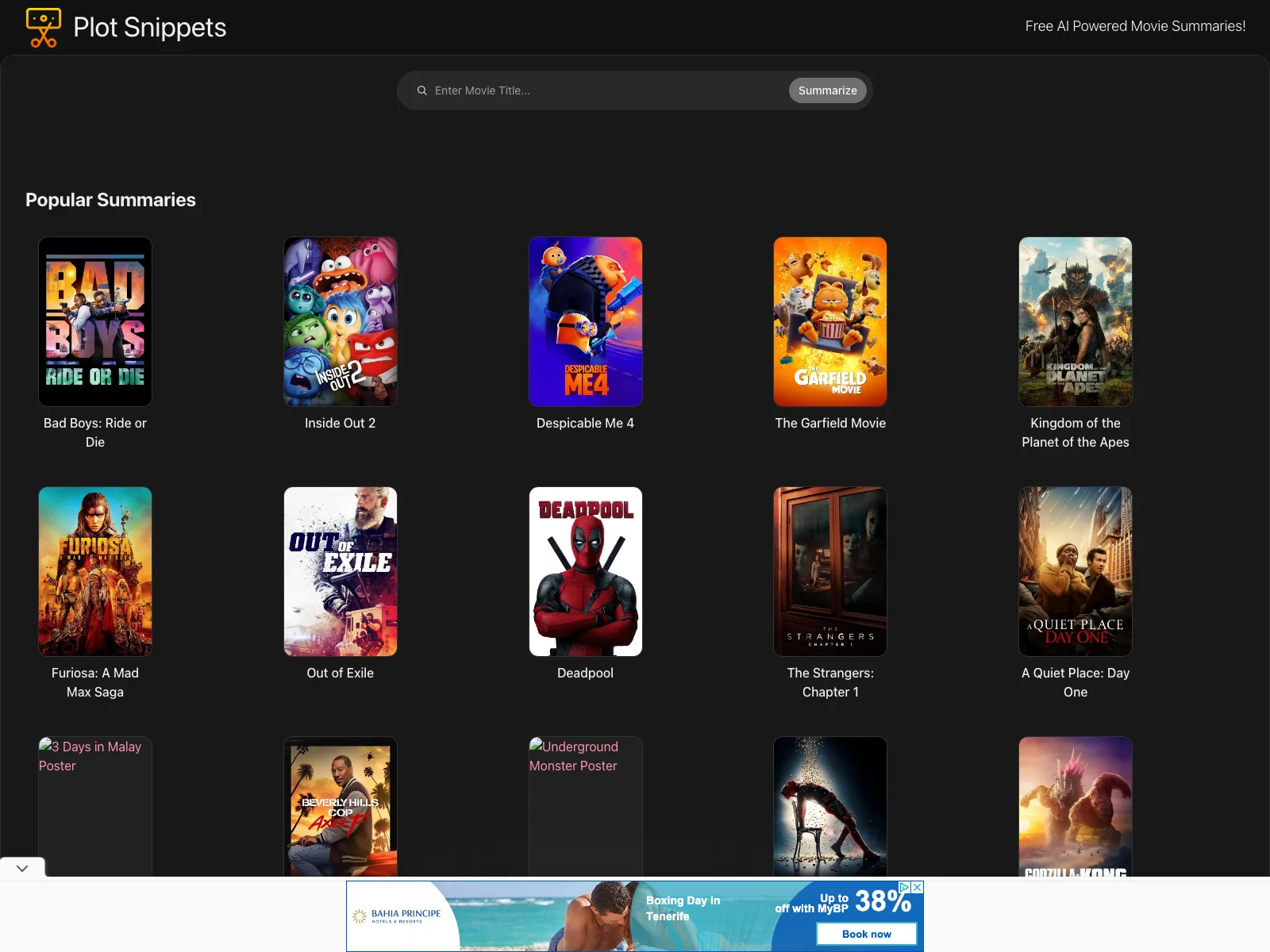Image resolution: width=1270 pixels, height=952 pixels.
Task: Open The Garfield Movie poster
Action: coord(830,322)
